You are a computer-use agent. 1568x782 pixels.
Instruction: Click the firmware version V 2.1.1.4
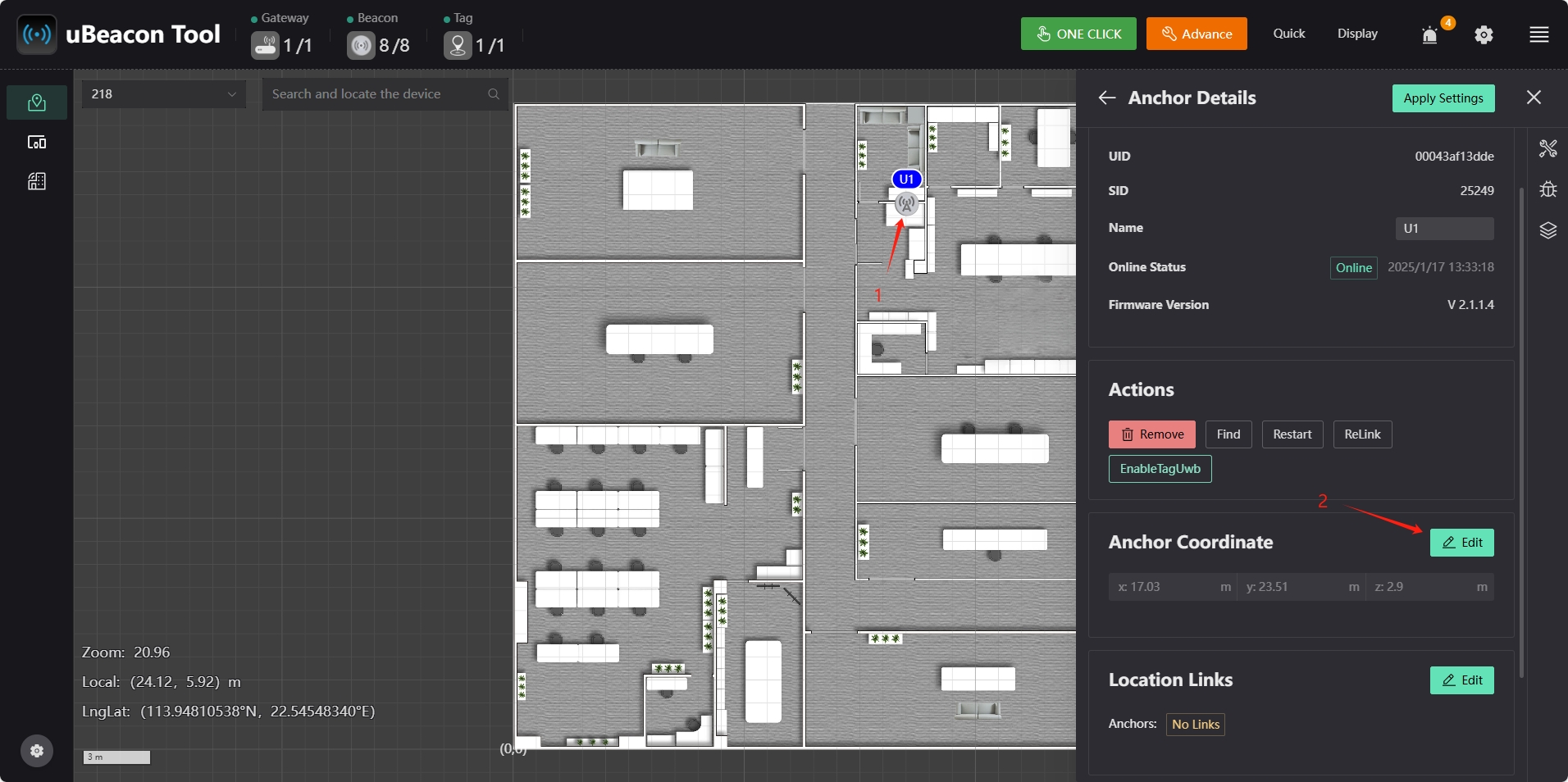[x=1470, y=305]
